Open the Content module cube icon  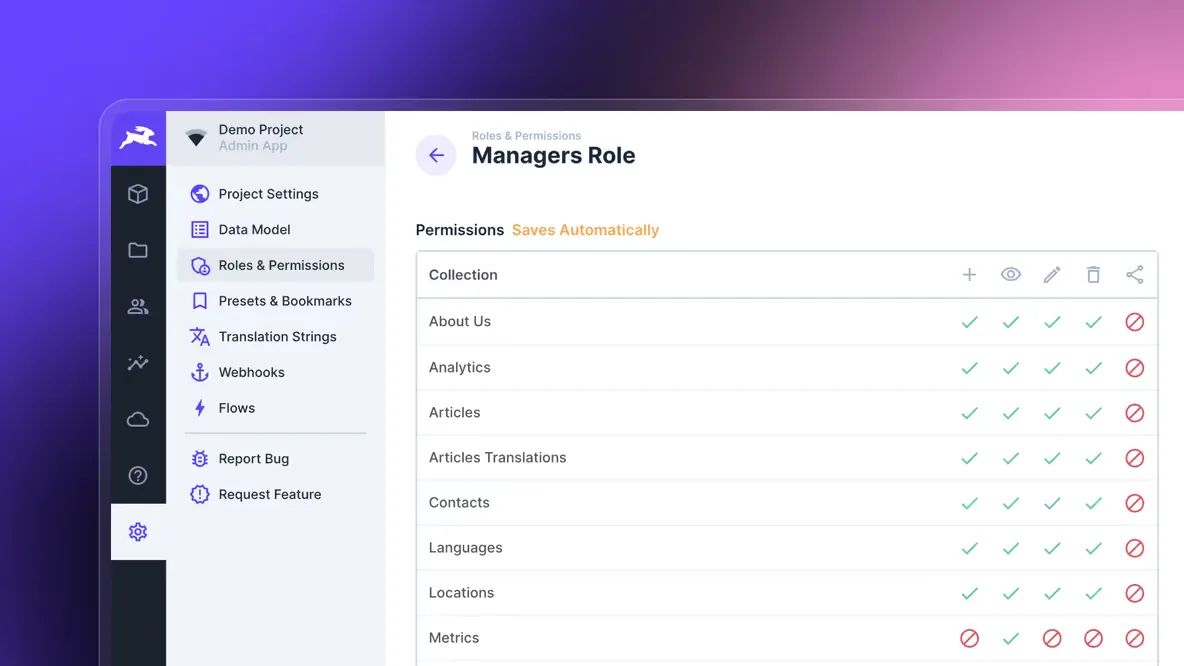pos(138,194)
